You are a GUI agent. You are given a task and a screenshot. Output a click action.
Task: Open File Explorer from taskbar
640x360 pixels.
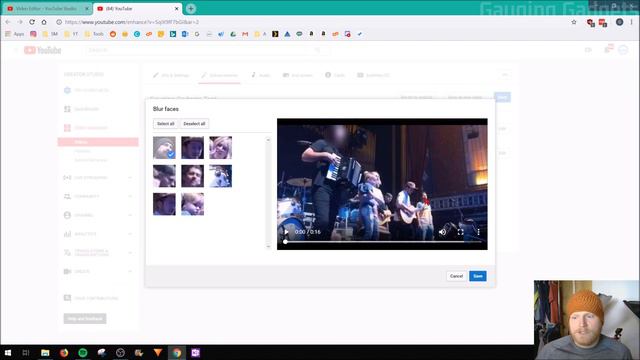coord(45,353)
